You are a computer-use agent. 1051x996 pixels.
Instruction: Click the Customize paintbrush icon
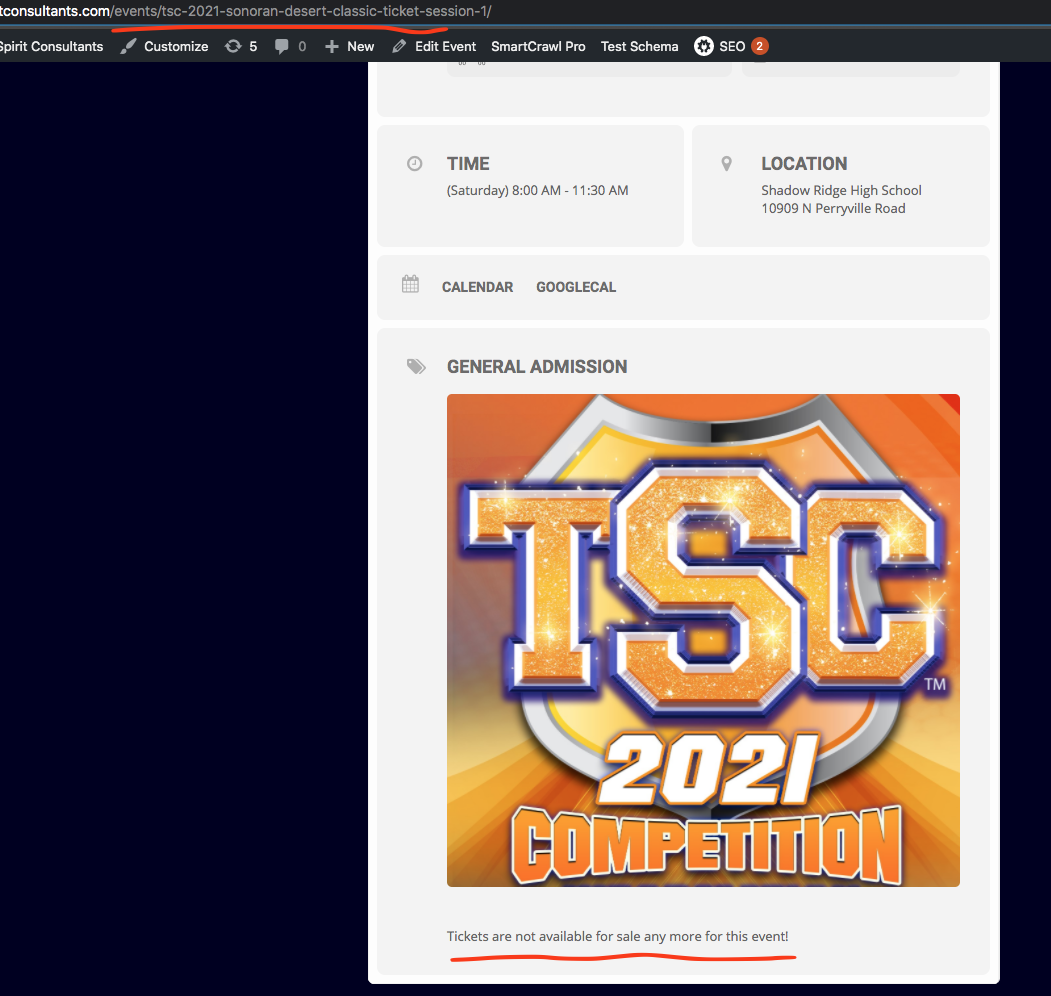pyautogui.click(x=129, y=46)
